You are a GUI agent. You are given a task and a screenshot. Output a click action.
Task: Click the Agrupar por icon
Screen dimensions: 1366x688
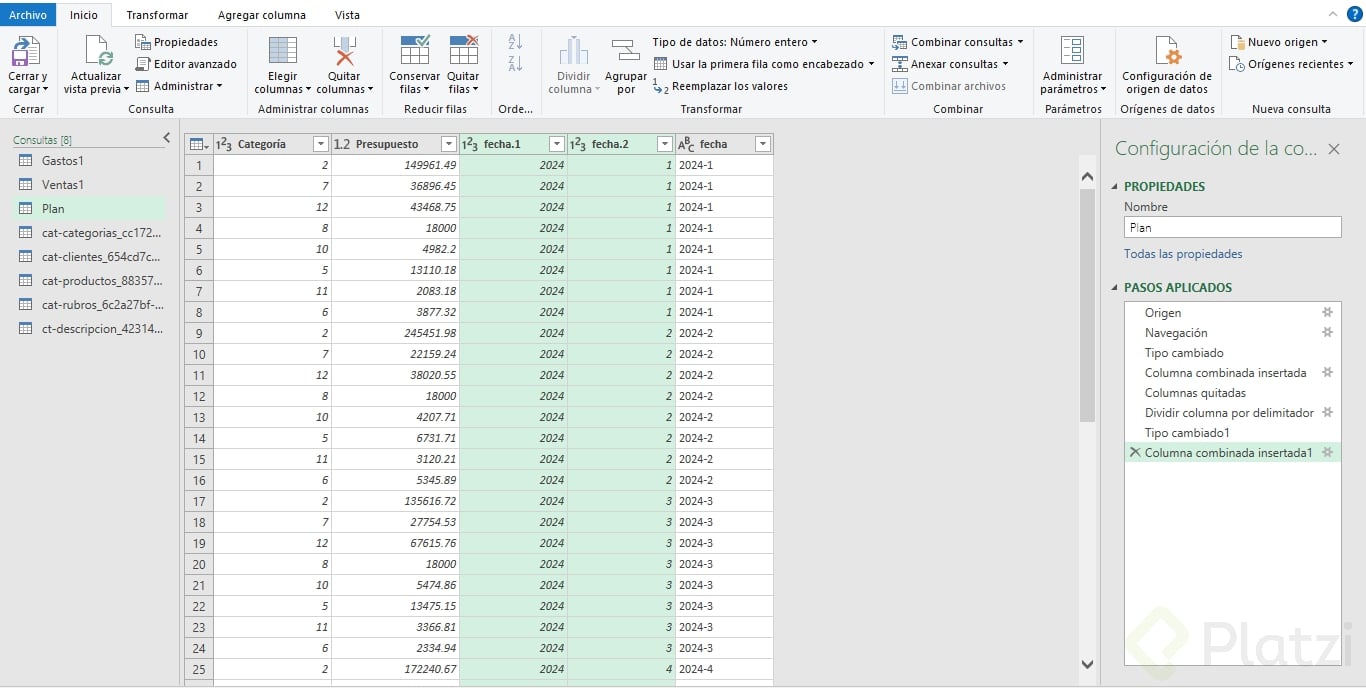[x=626, y=51]
